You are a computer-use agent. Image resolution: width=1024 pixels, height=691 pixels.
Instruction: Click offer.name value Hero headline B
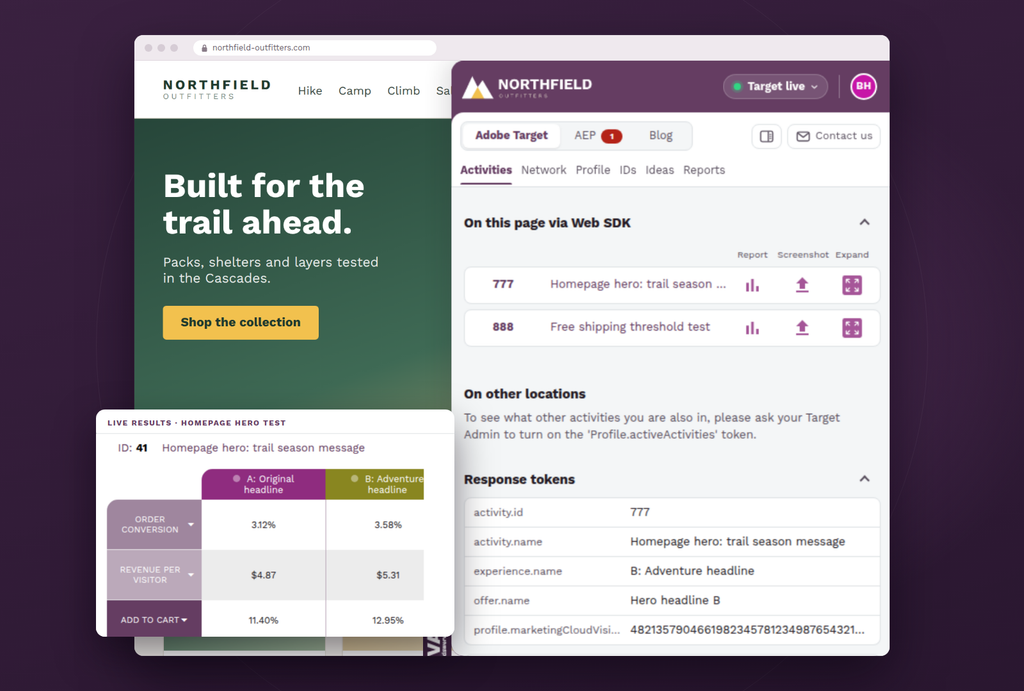coord(675,600)
